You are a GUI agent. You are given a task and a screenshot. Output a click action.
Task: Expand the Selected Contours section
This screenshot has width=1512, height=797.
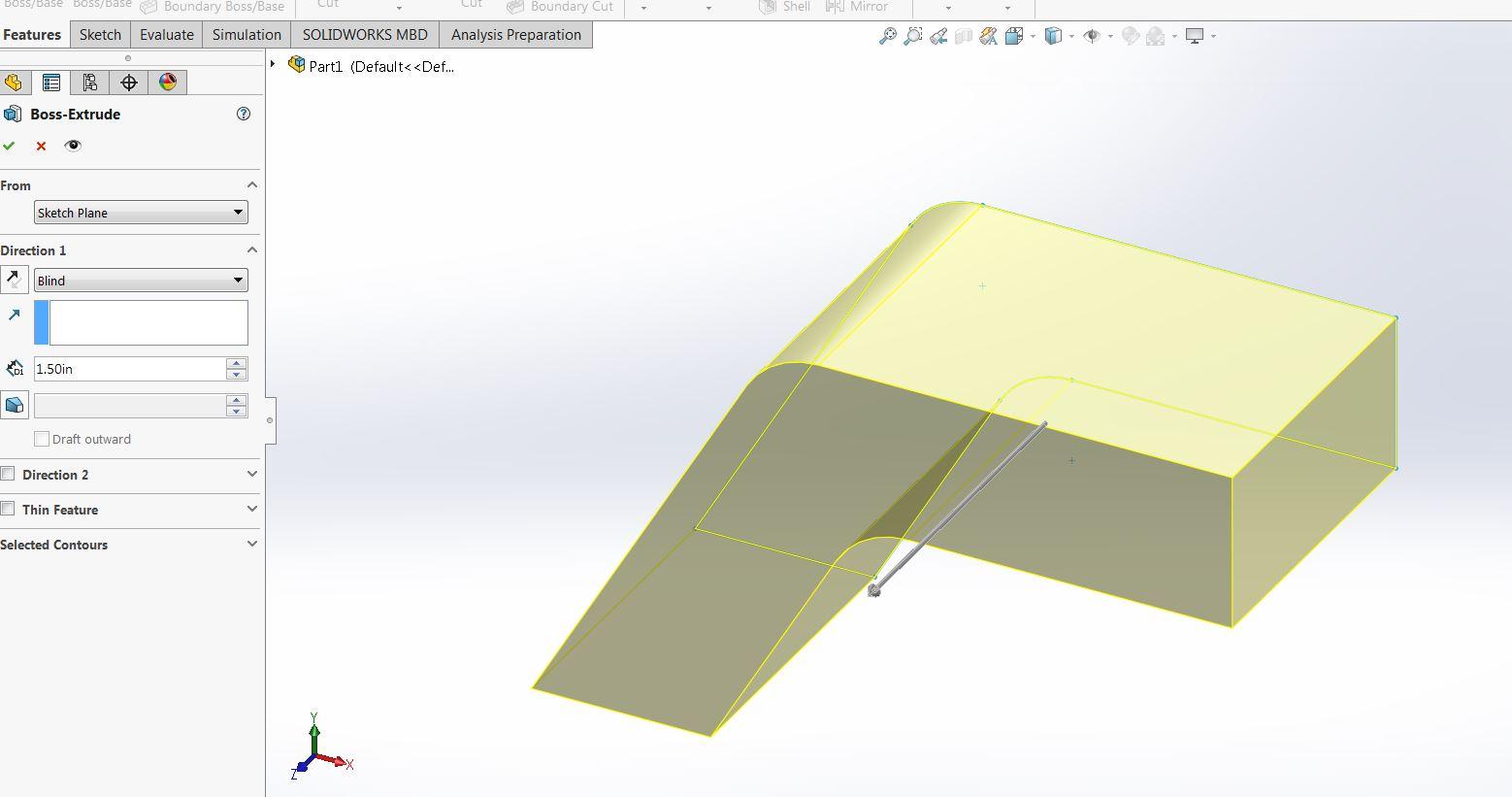click(252, 544)
